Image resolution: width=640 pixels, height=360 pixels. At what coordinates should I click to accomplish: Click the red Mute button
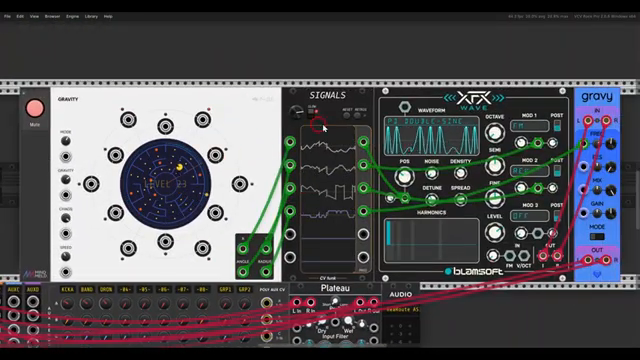(35, 108)
